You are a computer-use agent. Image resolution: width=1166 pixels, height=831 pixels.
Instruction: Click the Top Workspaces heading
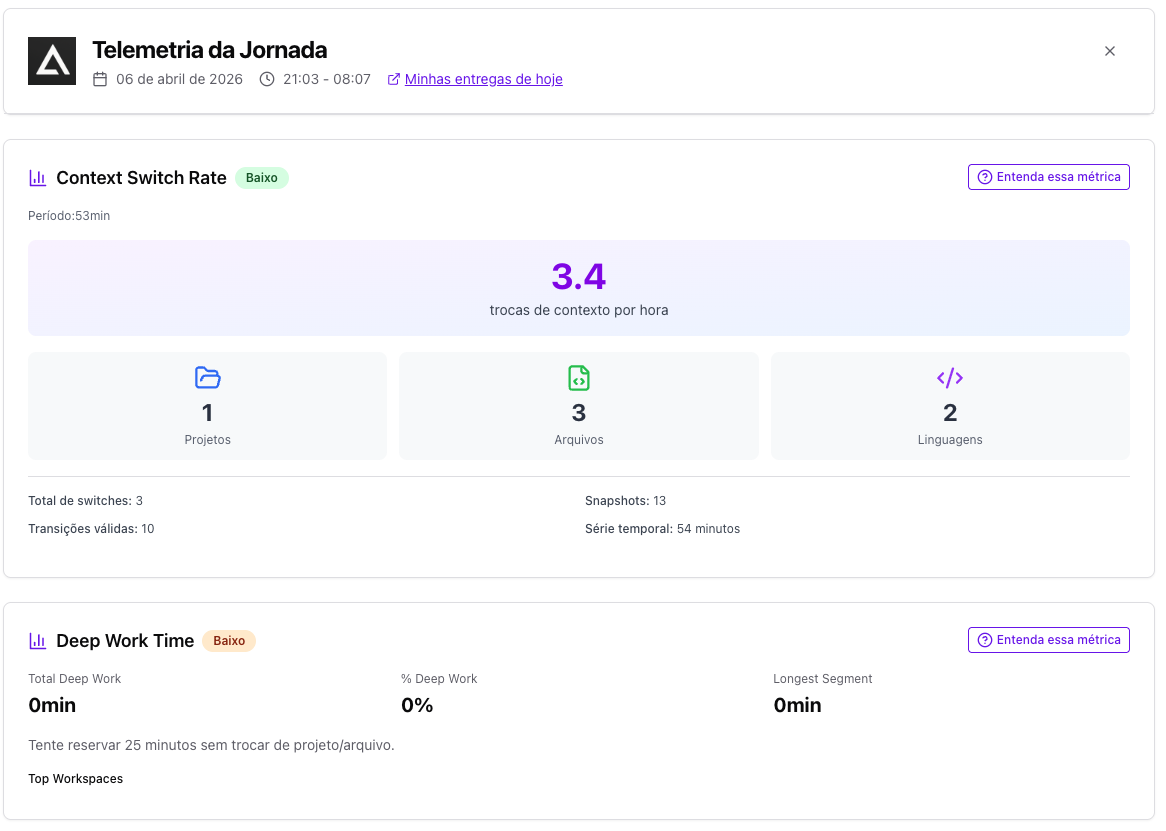(76, 778)
